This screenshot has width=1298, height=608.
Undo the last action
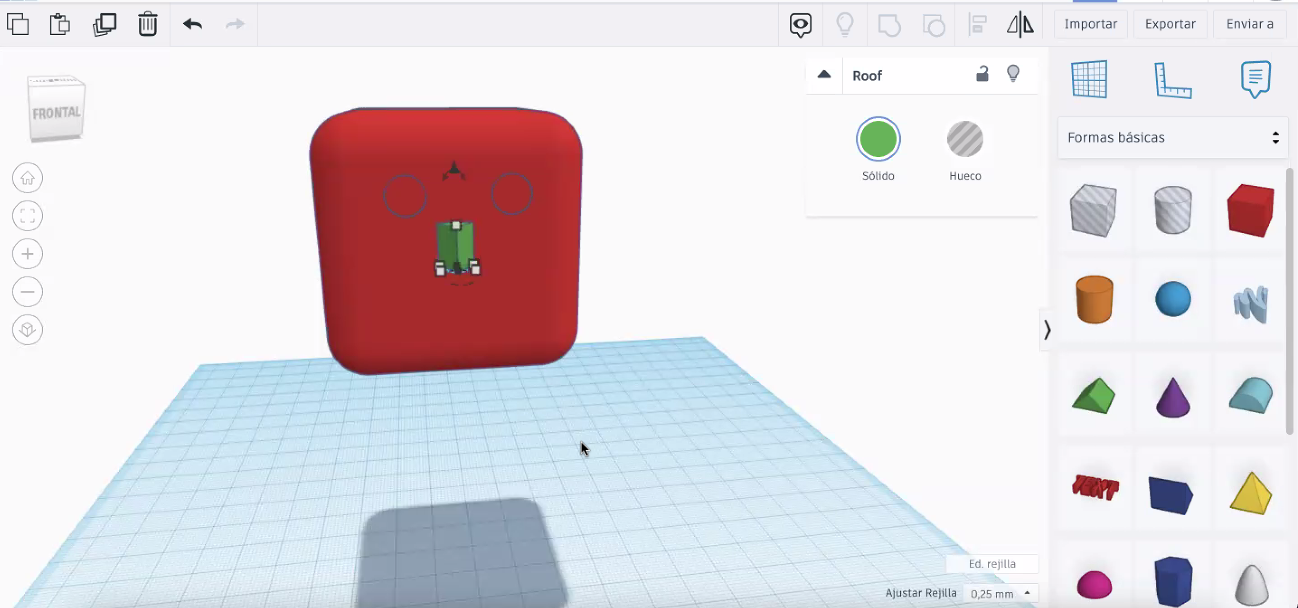(x=192, y=24)
